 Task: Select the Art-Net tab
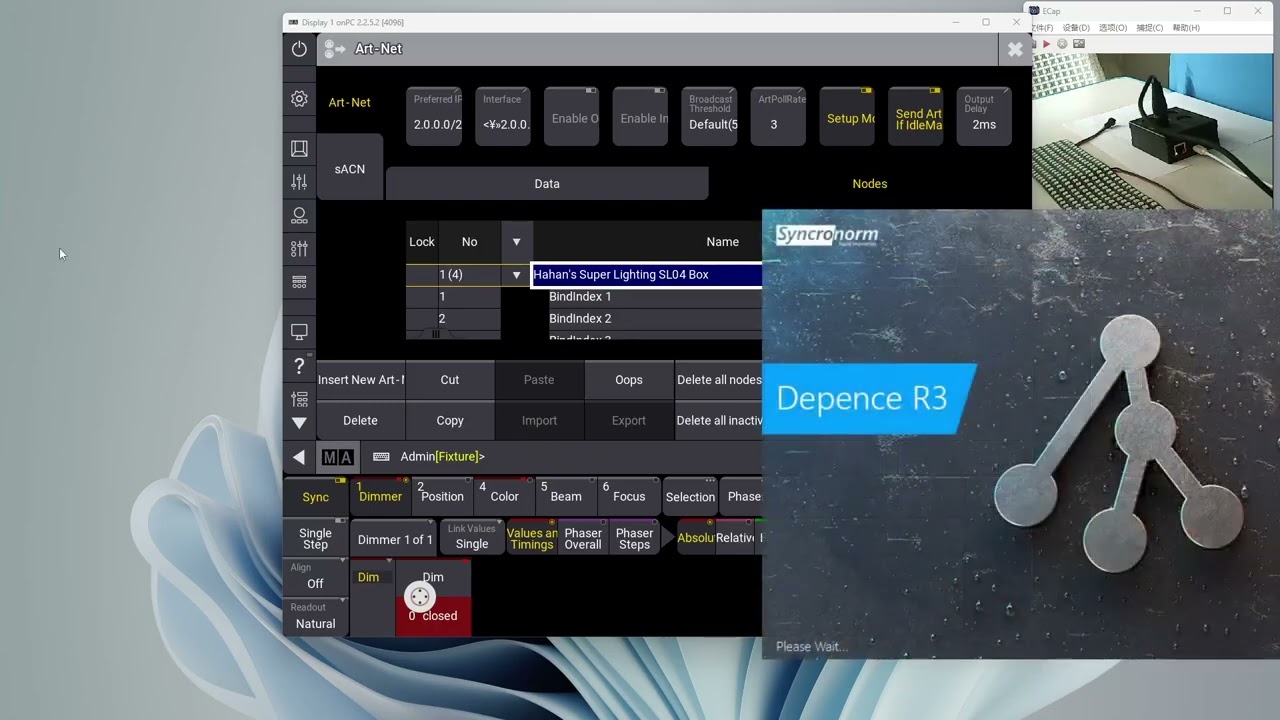point(349,102)
